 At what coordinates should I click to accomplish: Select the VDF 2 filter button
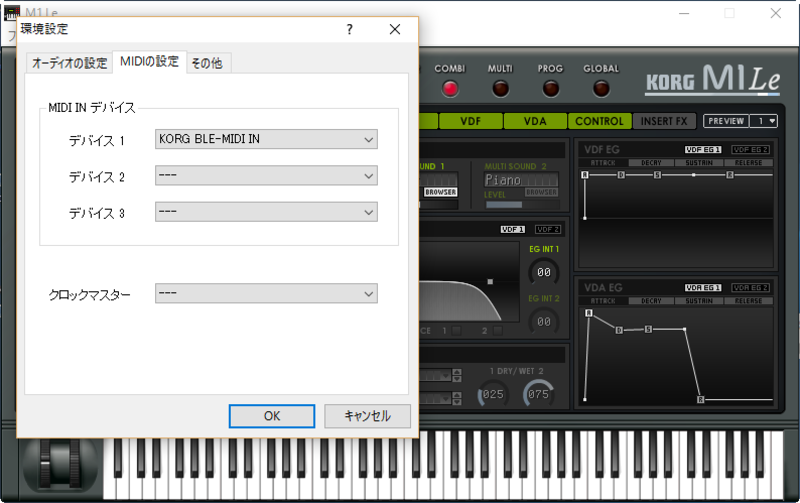coord(548,230)
